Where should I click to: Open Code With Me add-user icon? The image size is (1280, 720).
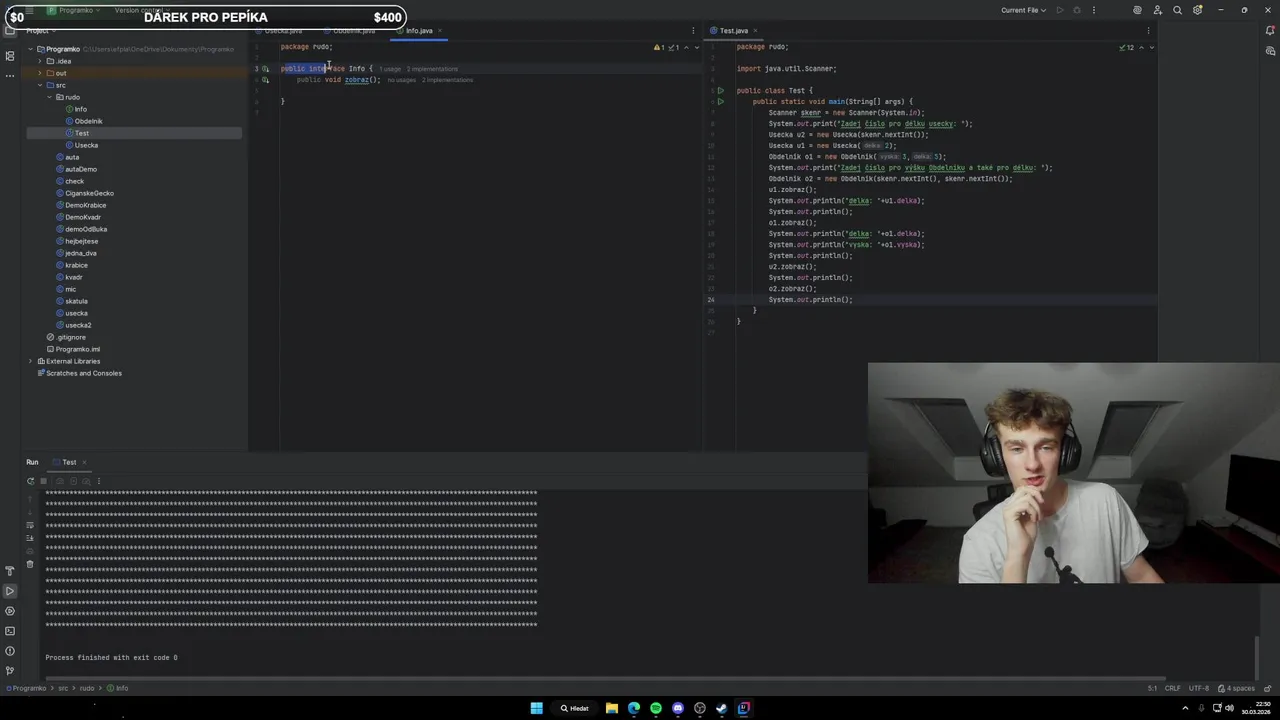coord(1157,10)
